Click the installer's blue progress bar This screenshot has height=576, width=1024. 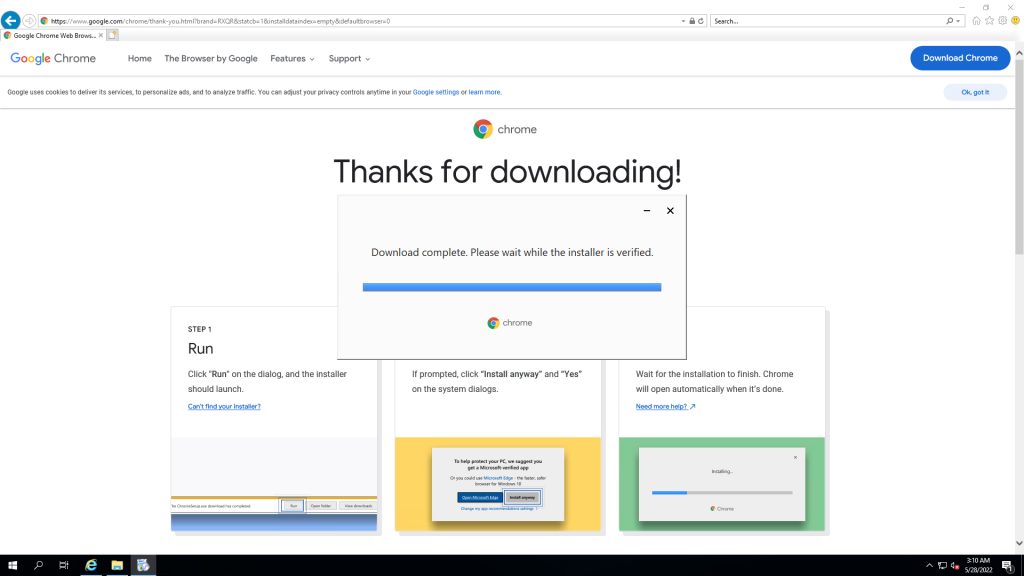pyautogui.click(x=511, y=287)
